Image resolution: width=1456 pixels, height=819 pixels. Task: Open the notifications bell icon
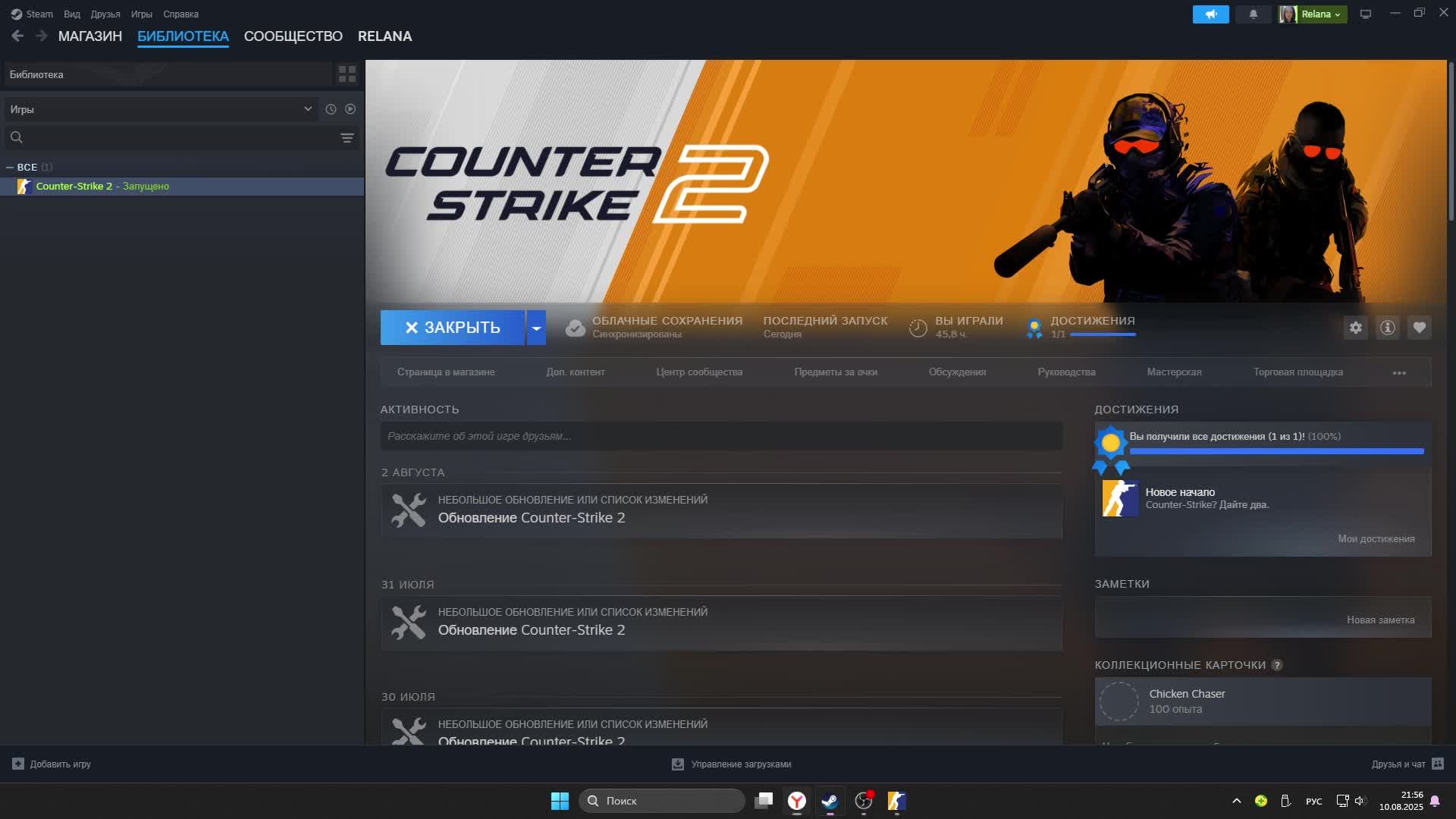pyautogui.click(x=1253, y=14)
